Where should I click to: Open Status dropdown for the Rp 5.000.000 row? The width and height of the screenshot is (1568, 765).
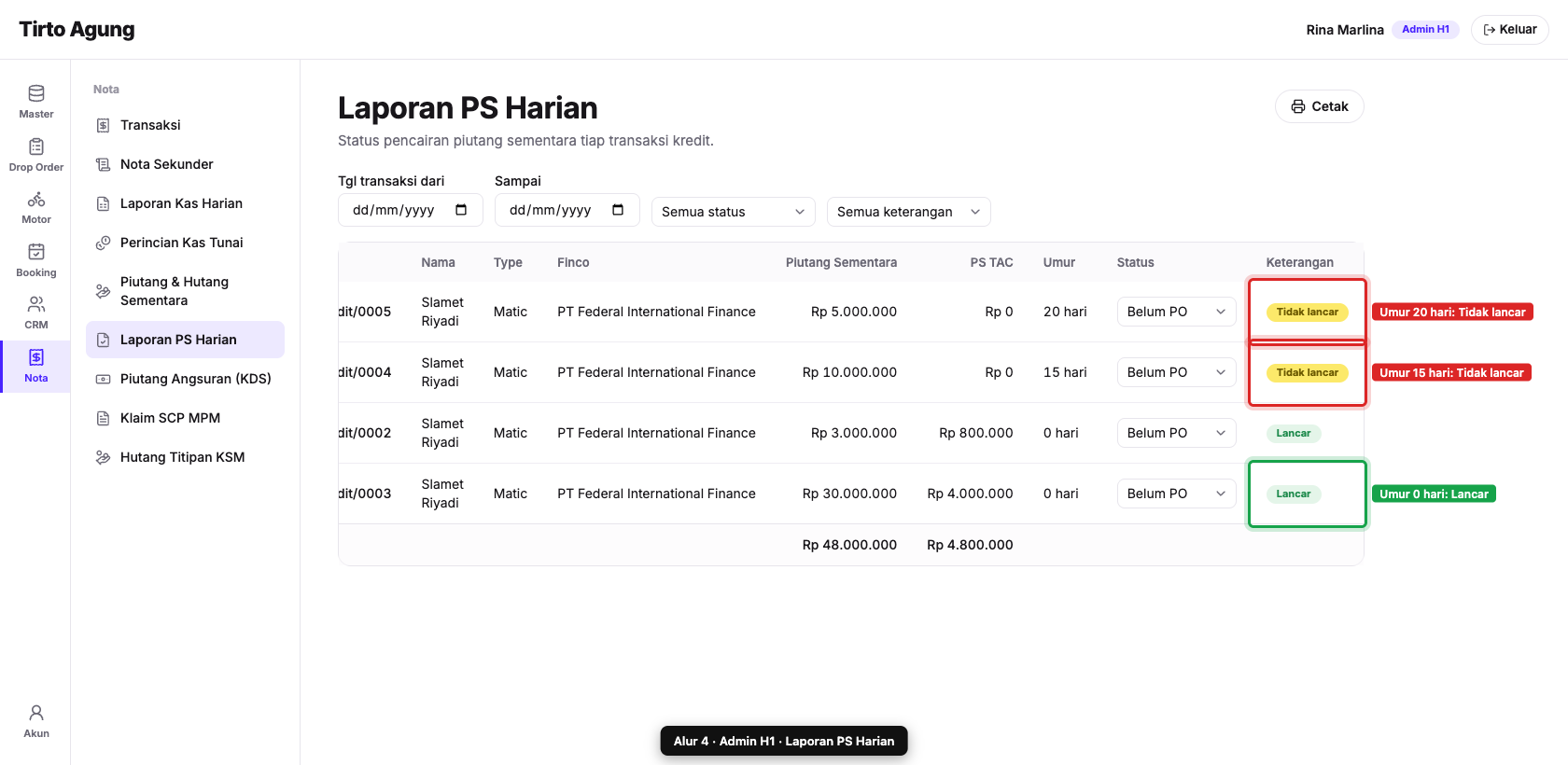(x=1176, y=312)
